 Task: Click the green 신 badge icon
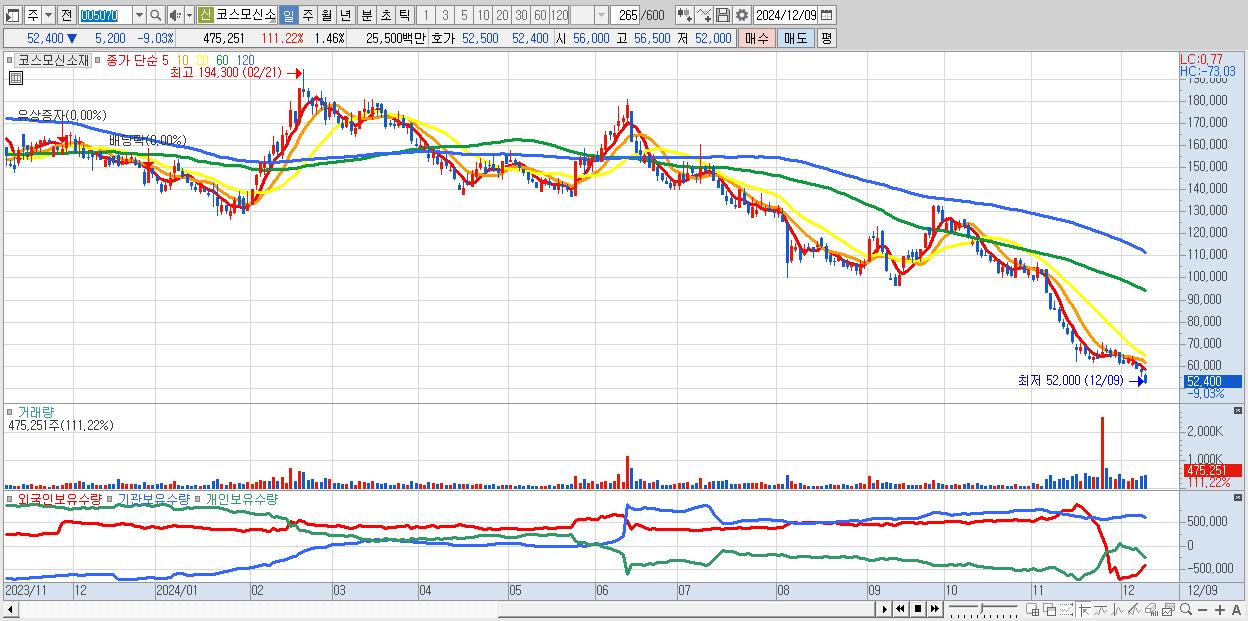pyautogui.click(x=204, y=15)
